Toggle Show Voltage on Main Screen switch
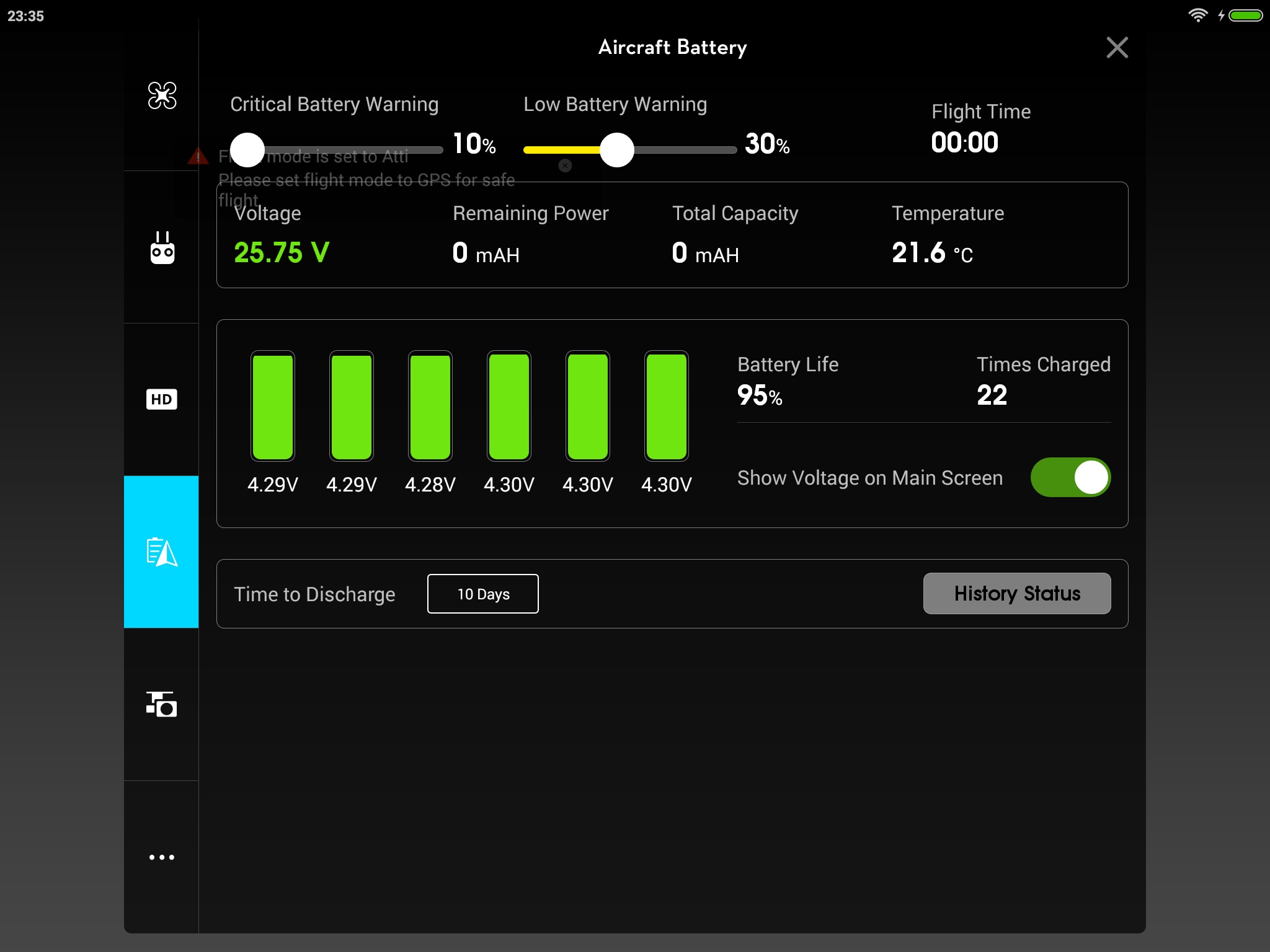The image size is (1270, 952). [1070, 477]
